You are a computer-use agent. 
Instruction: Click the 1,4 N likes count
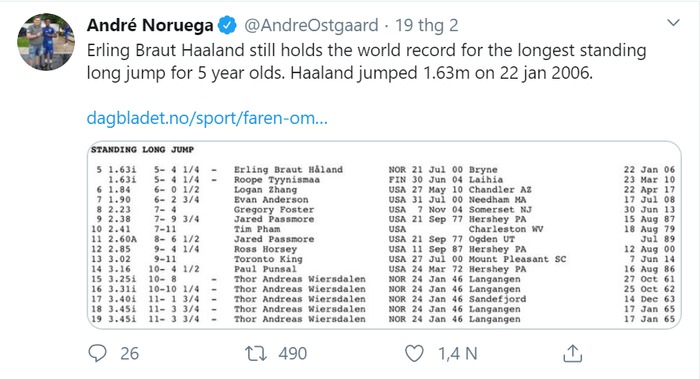(x=458, y=354)
